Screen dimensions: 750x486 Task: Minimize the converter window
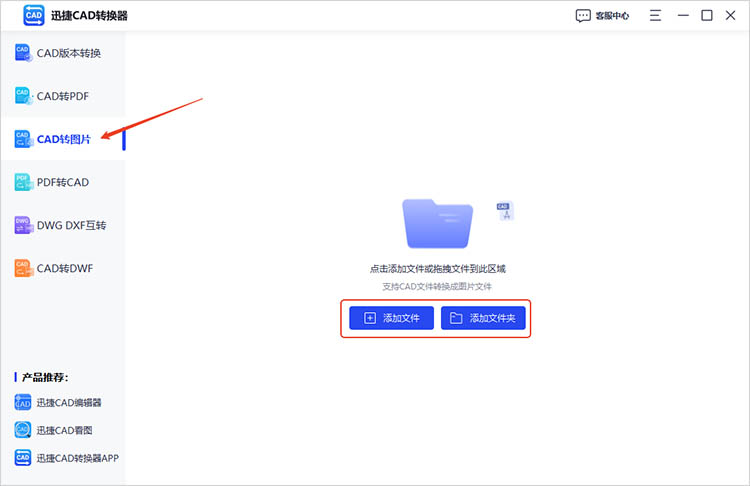click(x=683, y=16)
